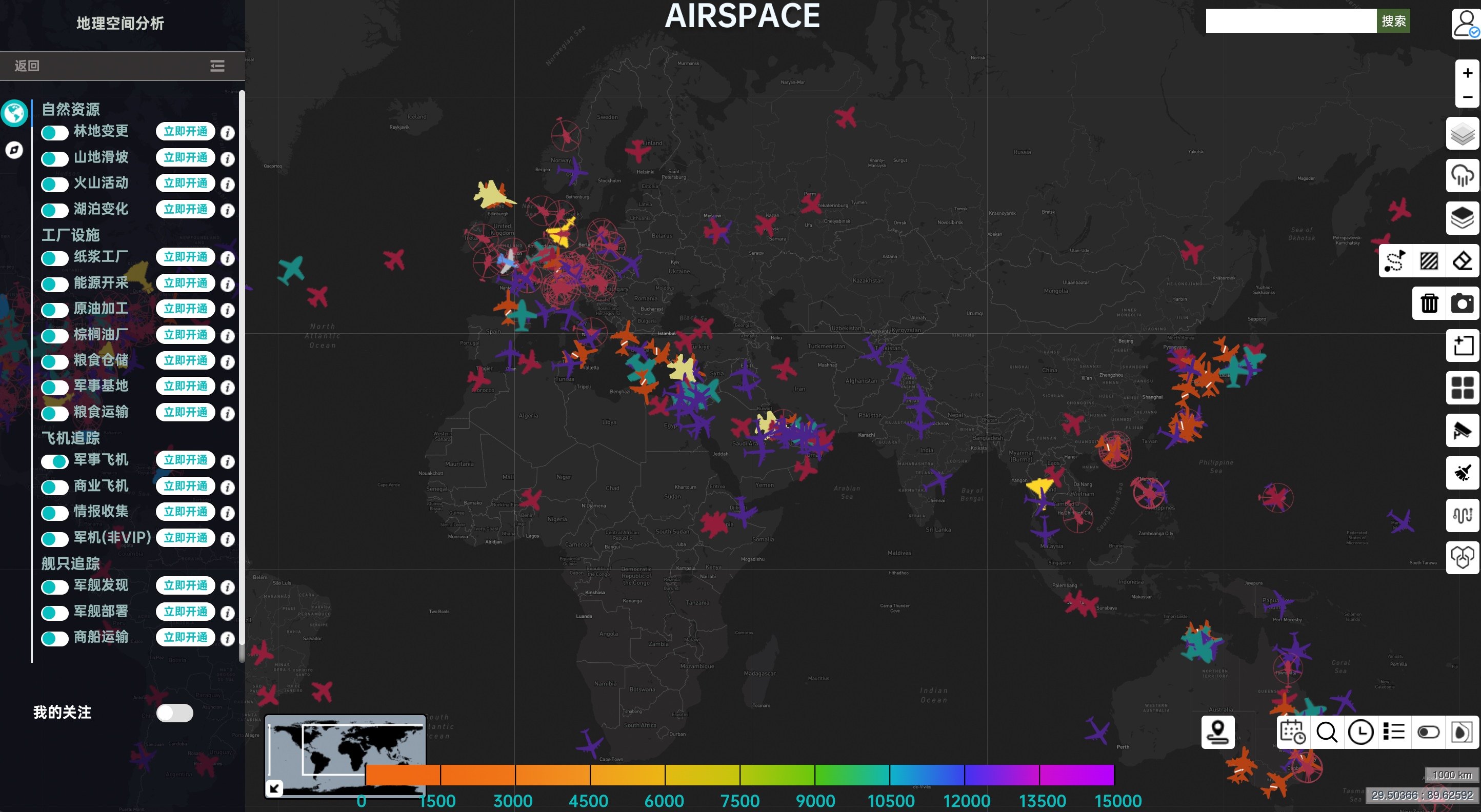Click 立即开通 for 情报收集
1481x812 pixels.
pyautogui.click(x=186, y=512)
